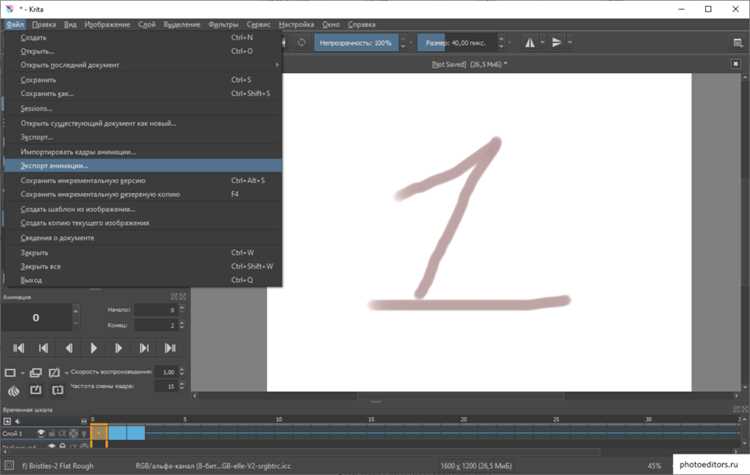The height and width of the screenshot is (475, 750).
Task: Choose Создать from File menu
Action: point(143,37)
